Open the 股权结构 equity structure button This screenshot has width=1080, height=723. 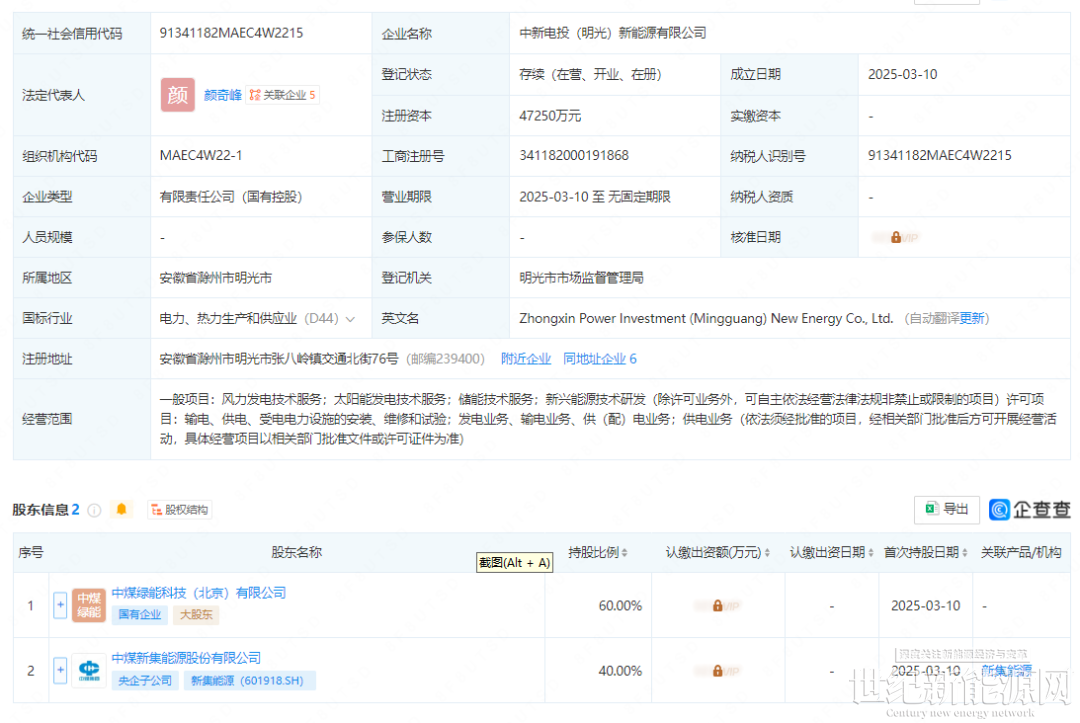(x=180, y=510)
